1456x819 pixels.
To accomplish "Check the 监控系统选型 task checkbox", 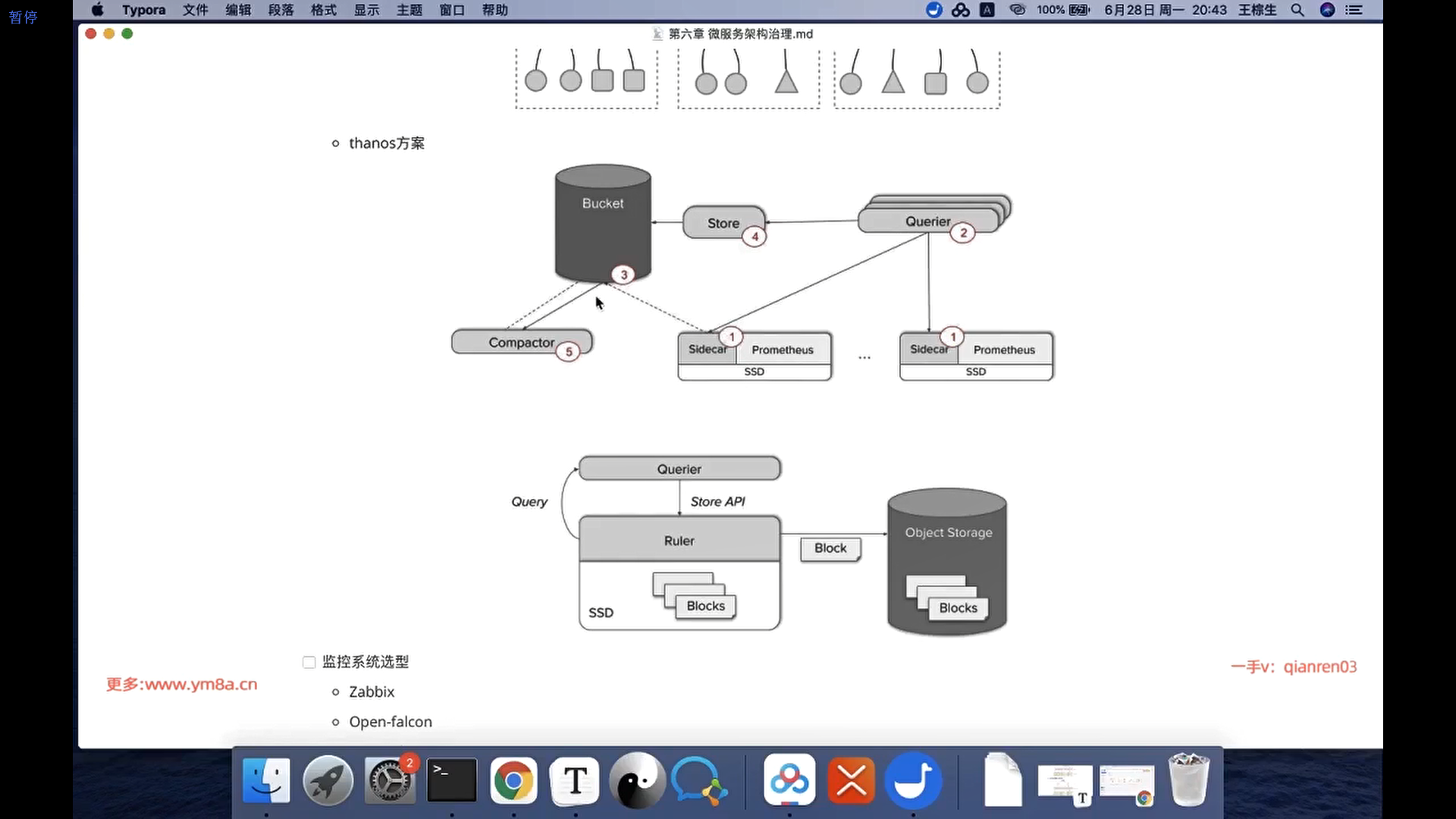I will click(x=309, y=662).
